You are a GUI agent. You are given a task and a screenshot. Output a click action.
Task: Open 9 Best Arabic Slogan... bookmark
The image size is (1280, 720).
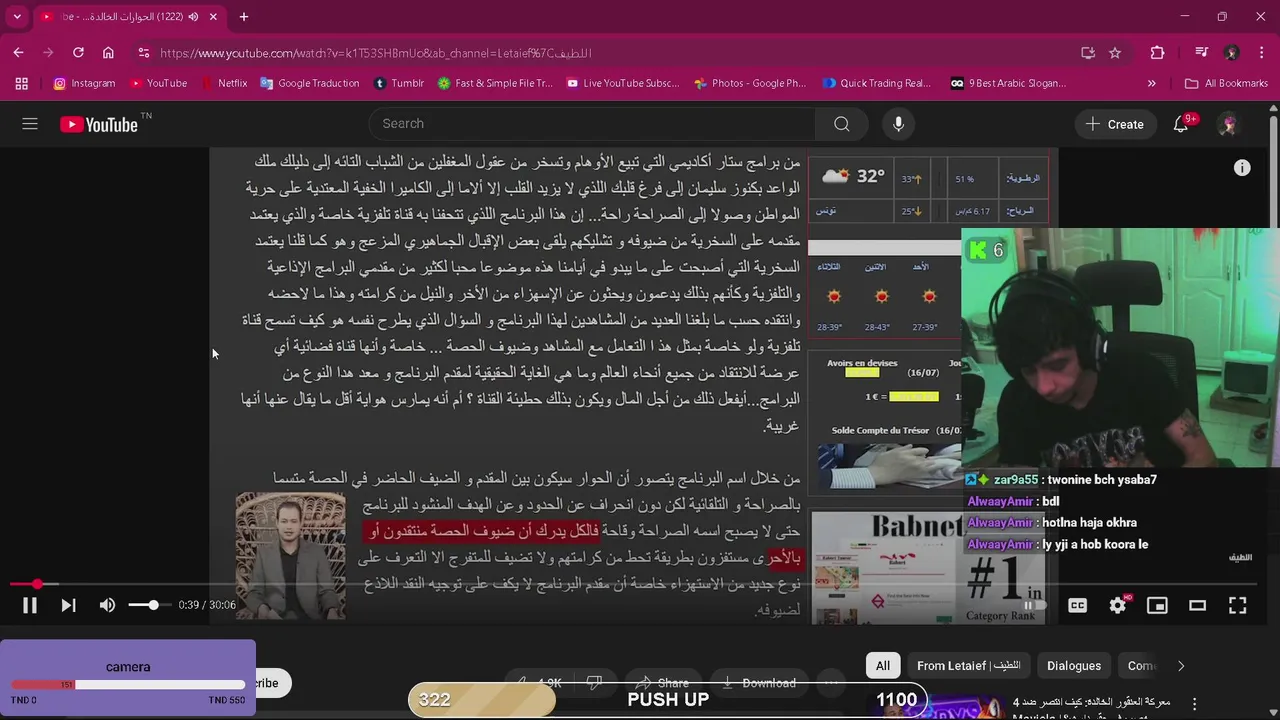(1008, 83)
